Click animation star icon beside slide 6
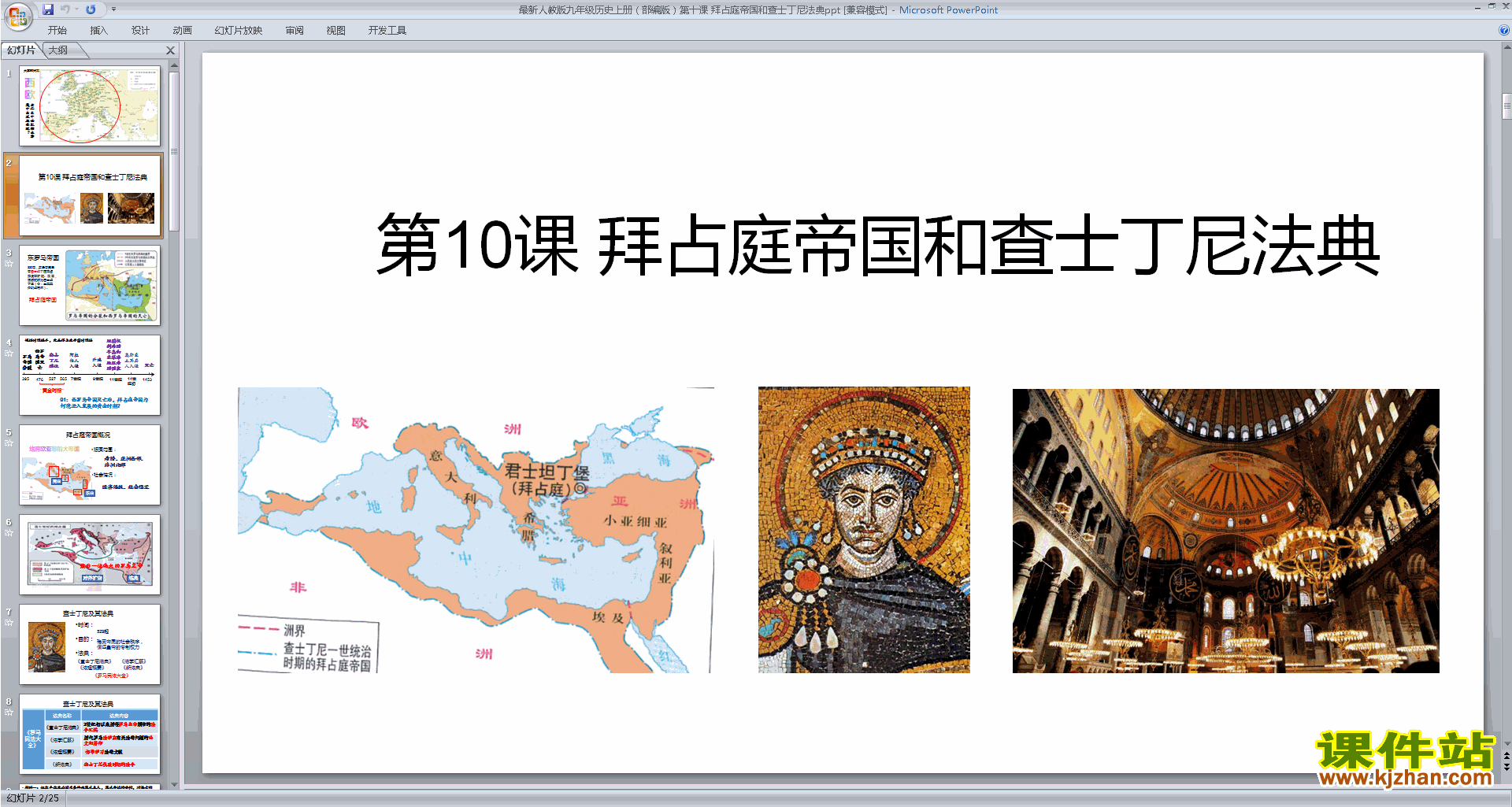Image resolution: width=1512 pixels, height=807 pixels. click(x=9, y=533)
